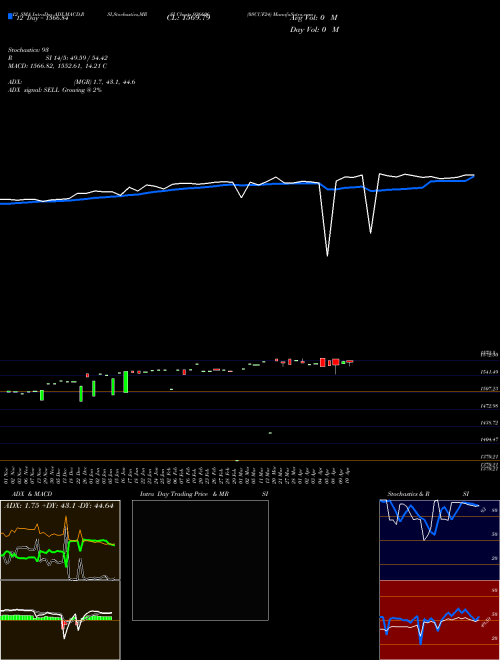The height and width of the screenshot is (660, 500).
Task: Click the 'Avg Vol: 0 M' value
Action: [314, 18]
